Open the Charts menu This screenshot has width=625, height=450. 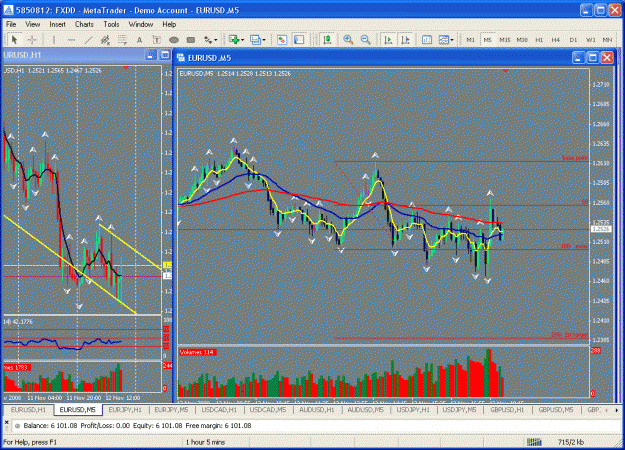[84, 24]
